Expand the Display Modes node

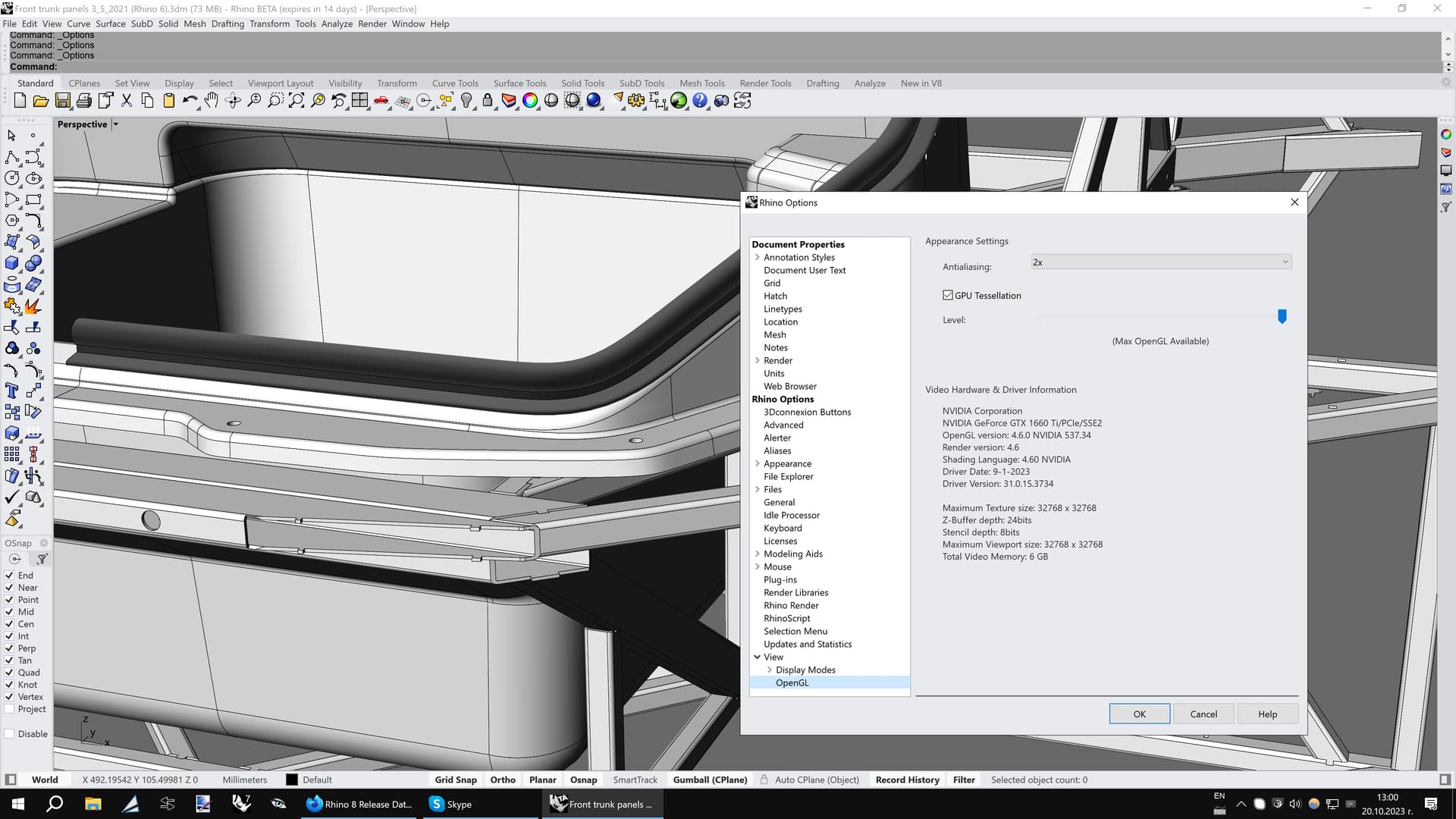pos(770,670)
